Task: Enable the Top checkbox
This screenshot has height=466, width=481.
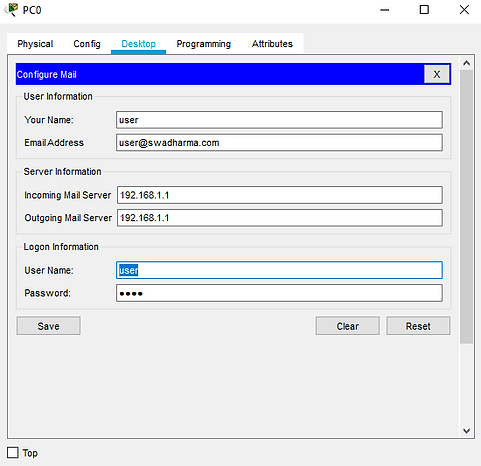Action: (x=13, y=453)
